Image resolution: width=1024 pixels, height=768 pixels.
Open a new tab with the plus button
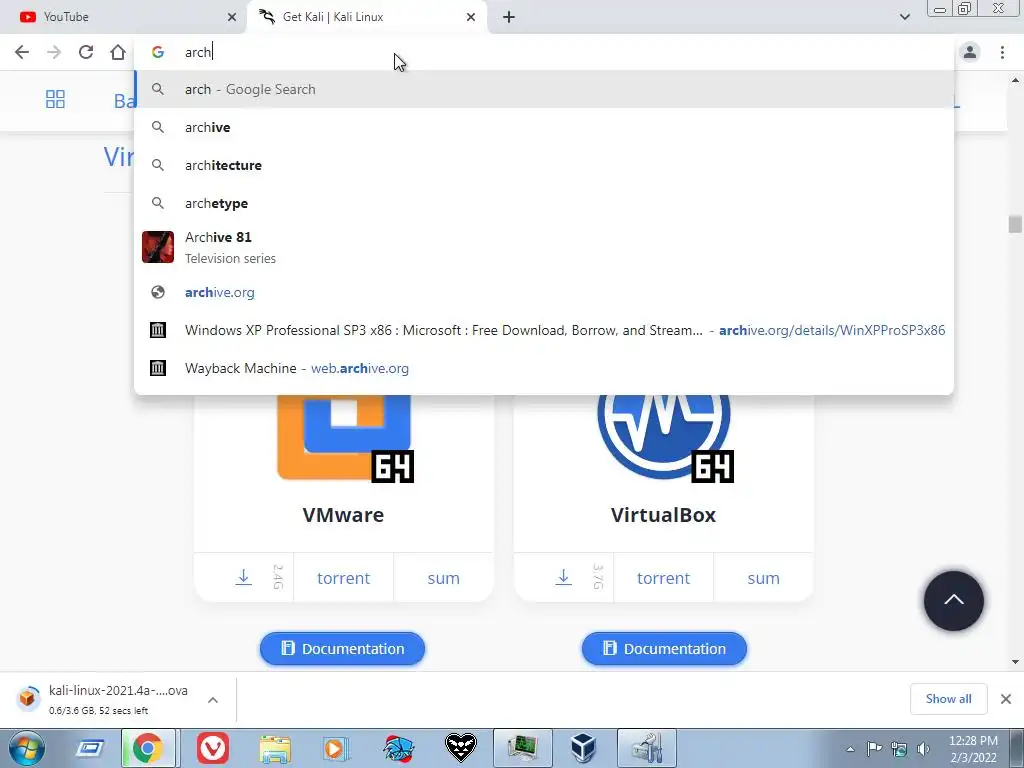point(509,17)
